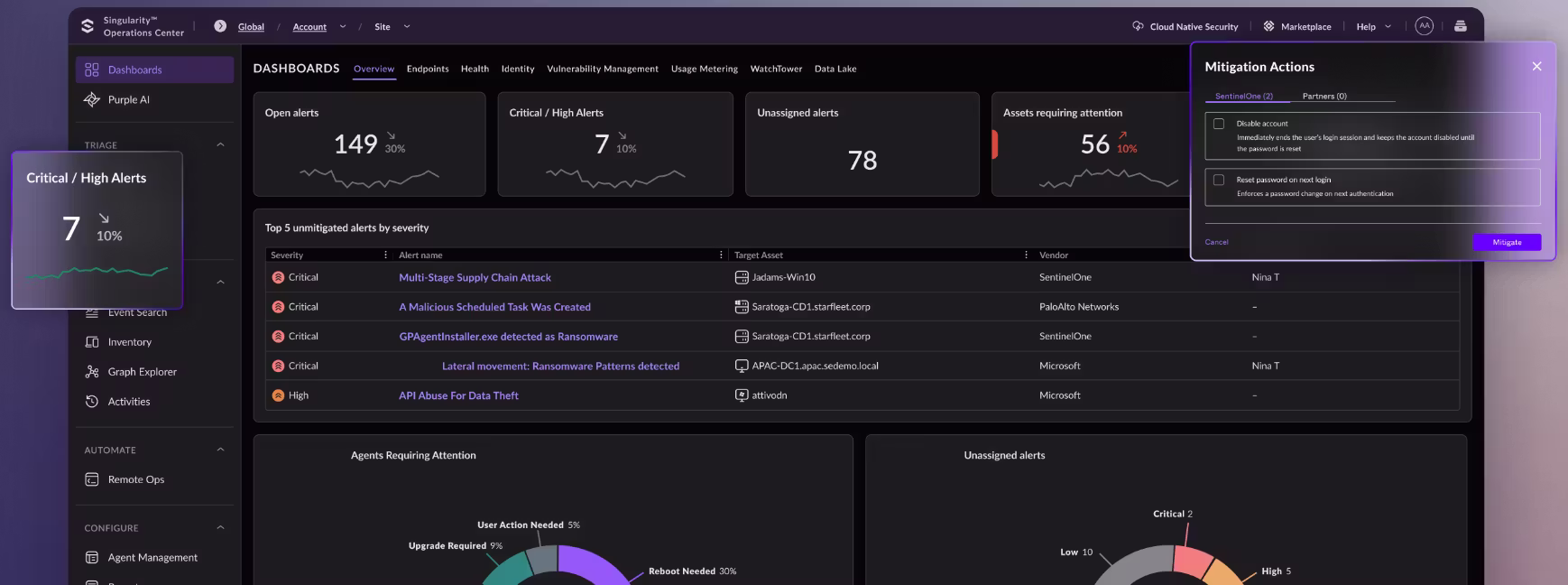Click the Inventory sidebar icon

coord(91,342)
